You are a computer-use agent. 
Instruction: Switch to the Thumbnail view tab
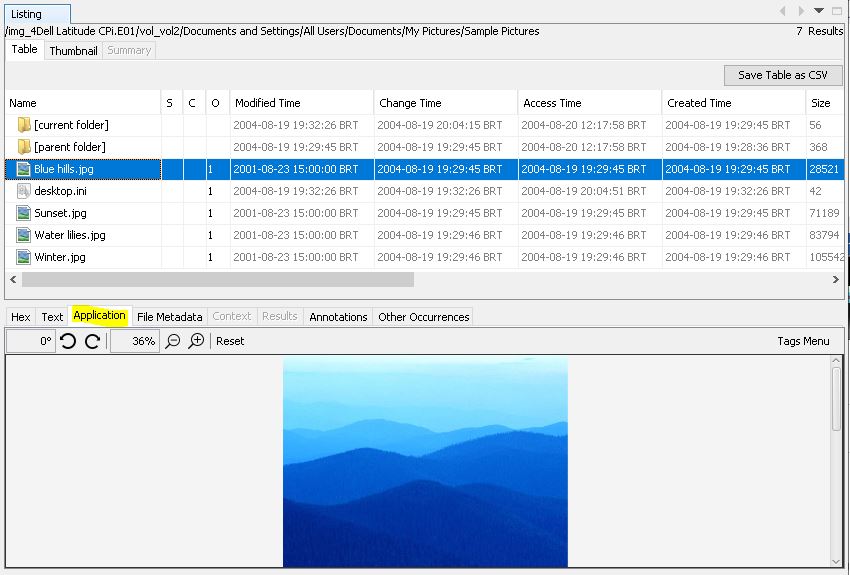coord(73,50)
